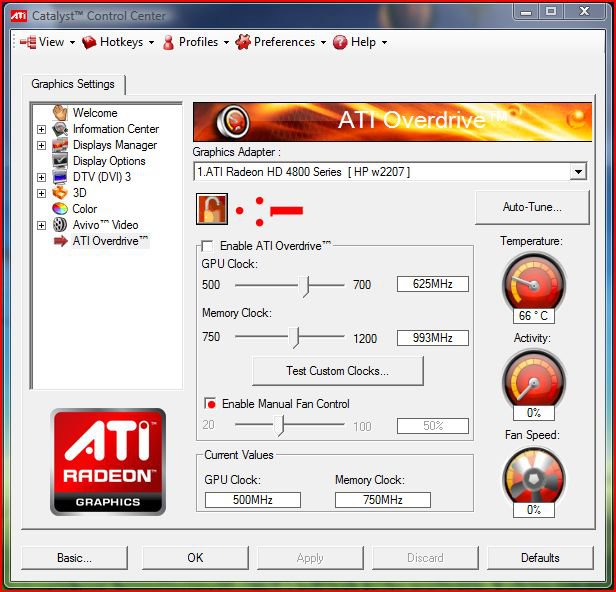Click the Color wheel icon
This screenshot has width=616, height=592.
tap(60, 209)
